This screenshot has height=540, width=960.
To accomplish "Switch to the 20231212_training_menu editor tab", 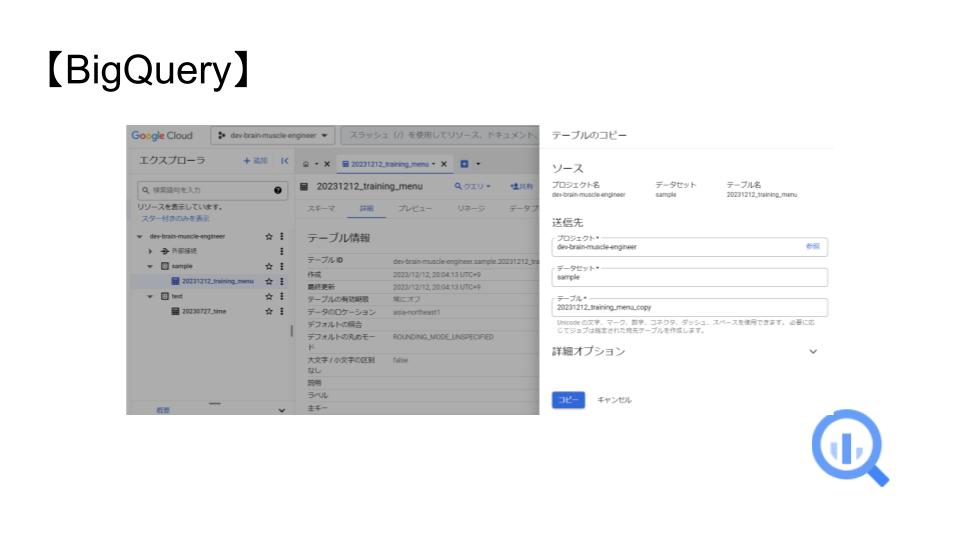I will pyautogui.click(x=389, y=164).
